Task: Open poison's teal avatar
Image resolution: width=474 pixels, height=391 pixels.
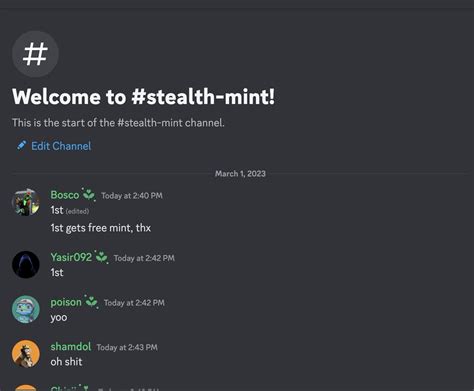Action: pos(26,309)
